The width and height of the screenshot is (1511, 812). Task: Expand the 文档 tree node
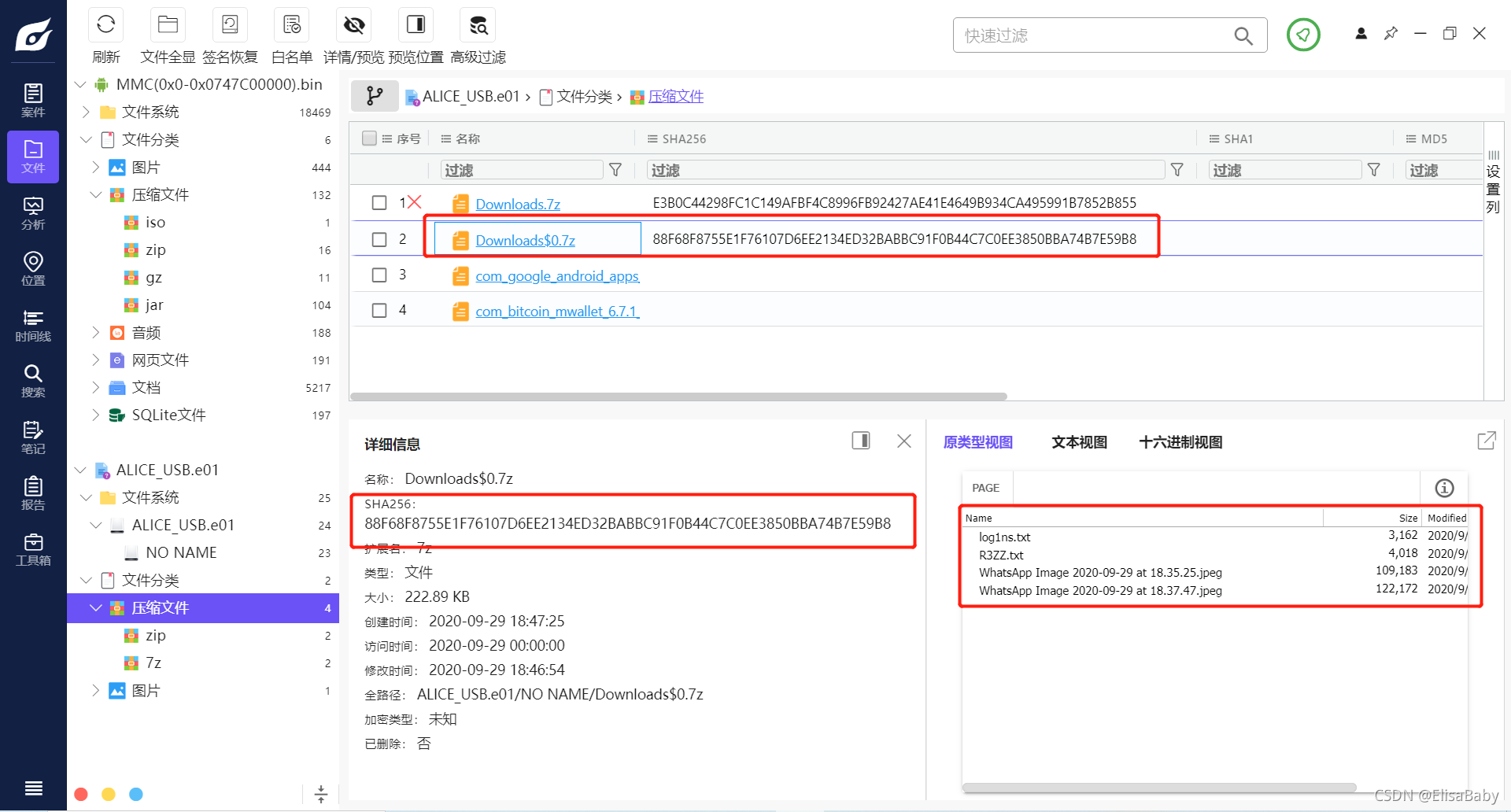(x=95, y=387)
